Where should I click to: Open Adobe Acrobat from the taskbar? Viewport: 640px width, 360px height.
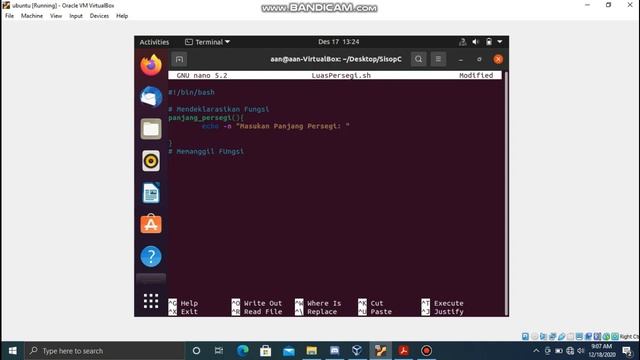[x=404, y=351]
